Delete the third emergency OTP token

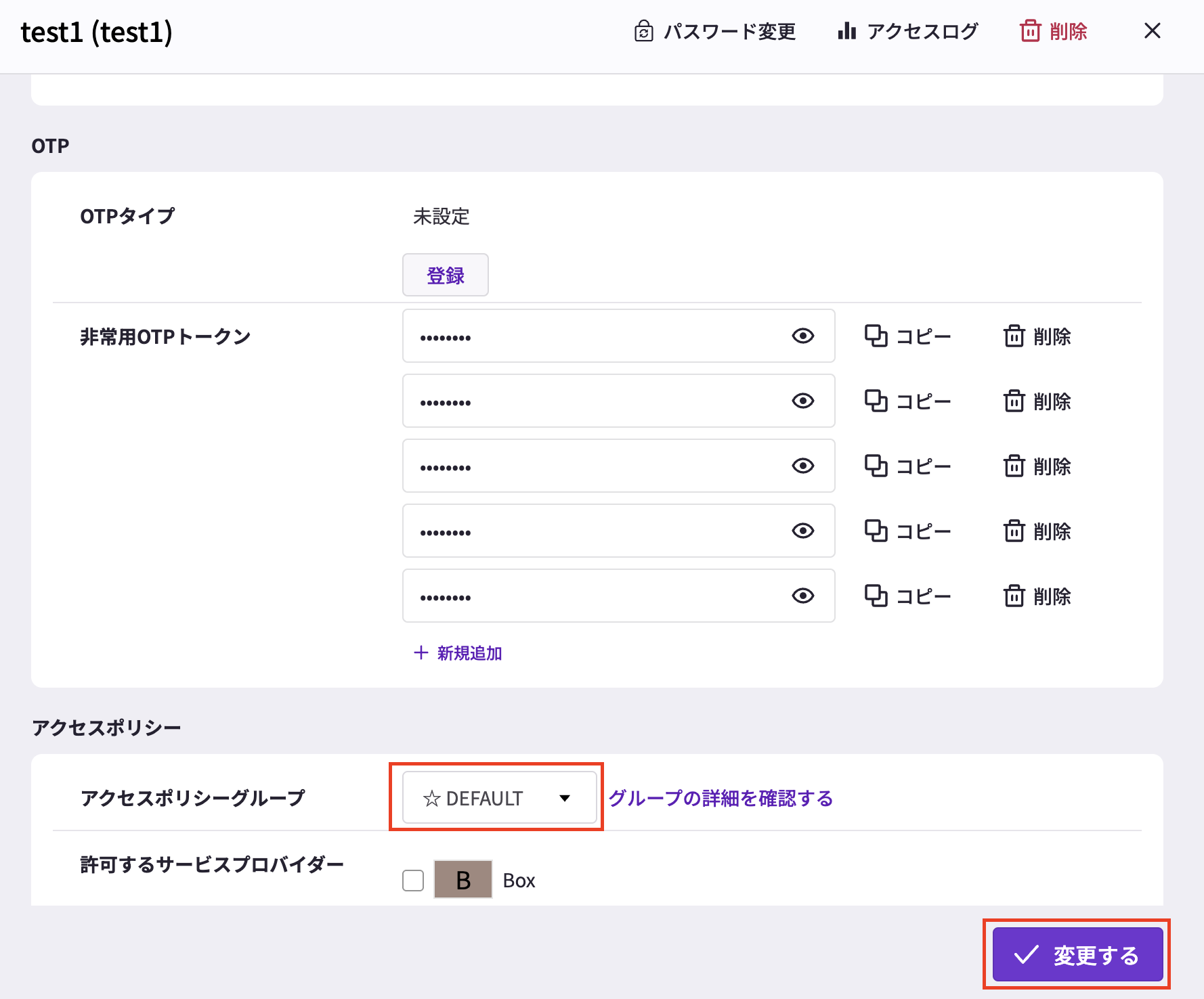tap(1037, 466)
